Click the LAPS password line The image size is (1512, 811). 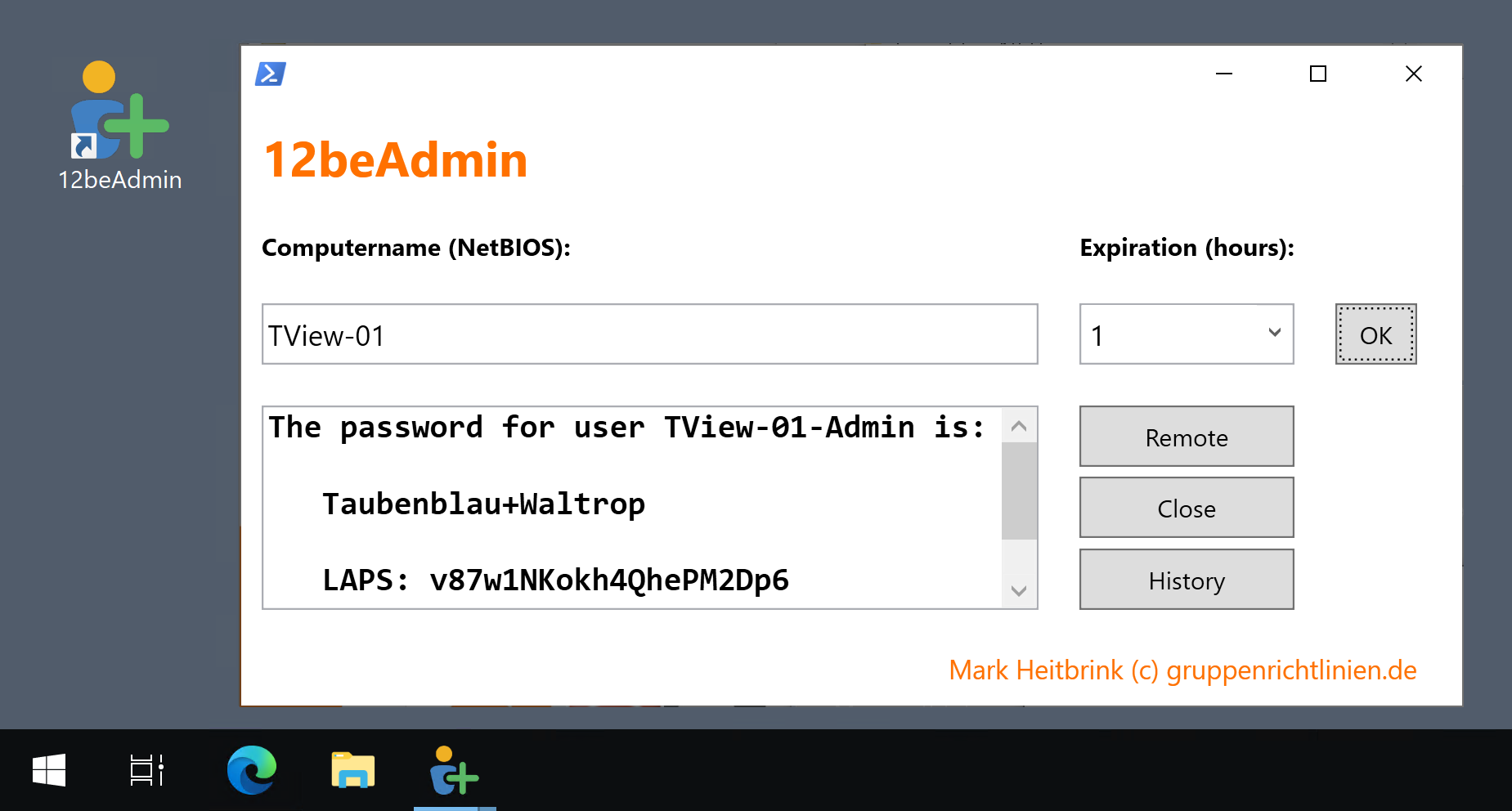pos(556,580)
